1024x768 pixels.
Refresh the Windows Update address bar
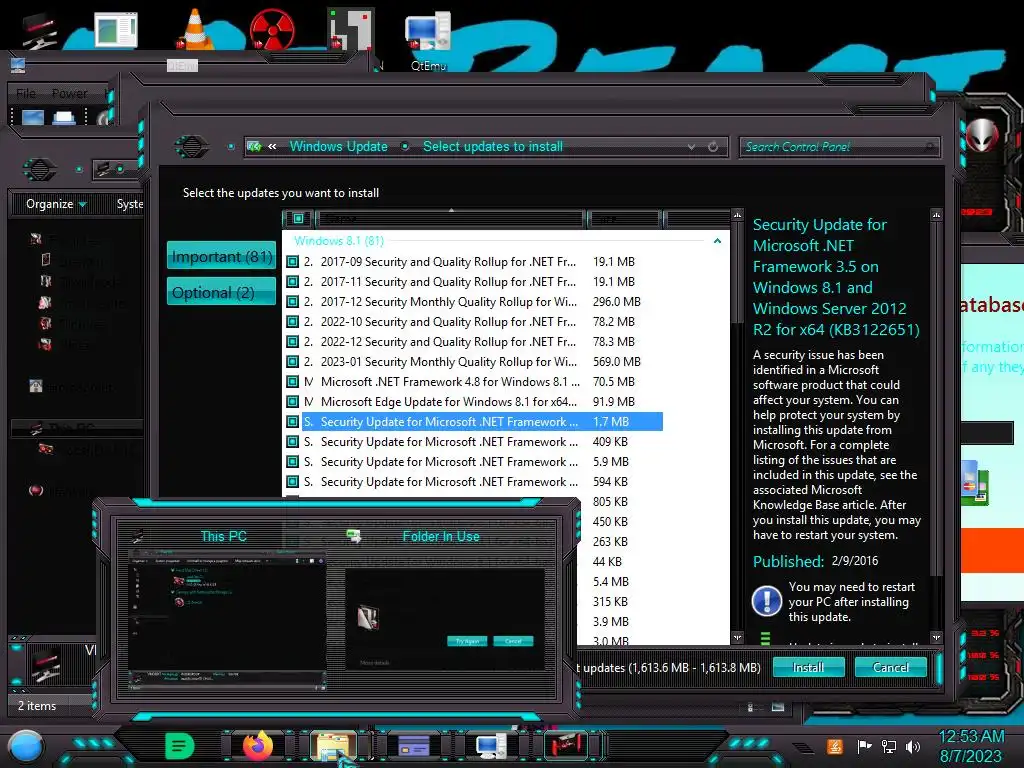pos(713,147)
